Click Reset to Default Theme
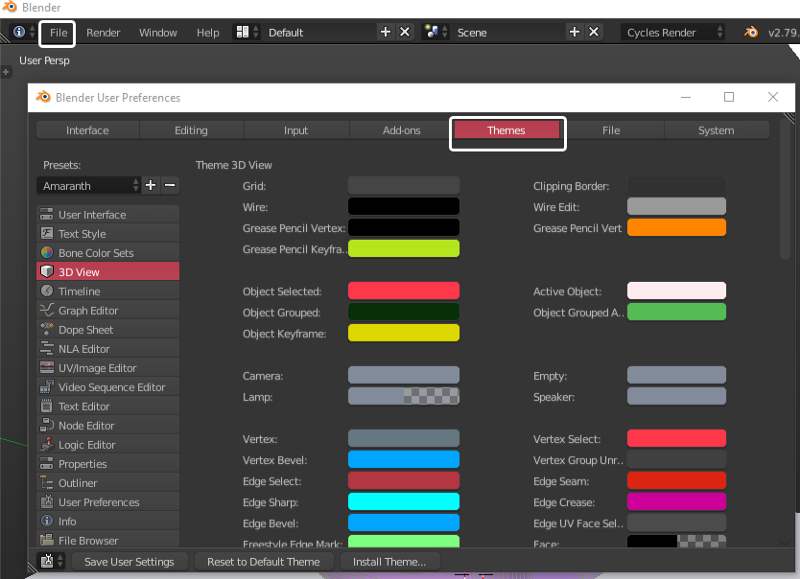The height and width of the screenshot is (579, 800). coord(263,562)
